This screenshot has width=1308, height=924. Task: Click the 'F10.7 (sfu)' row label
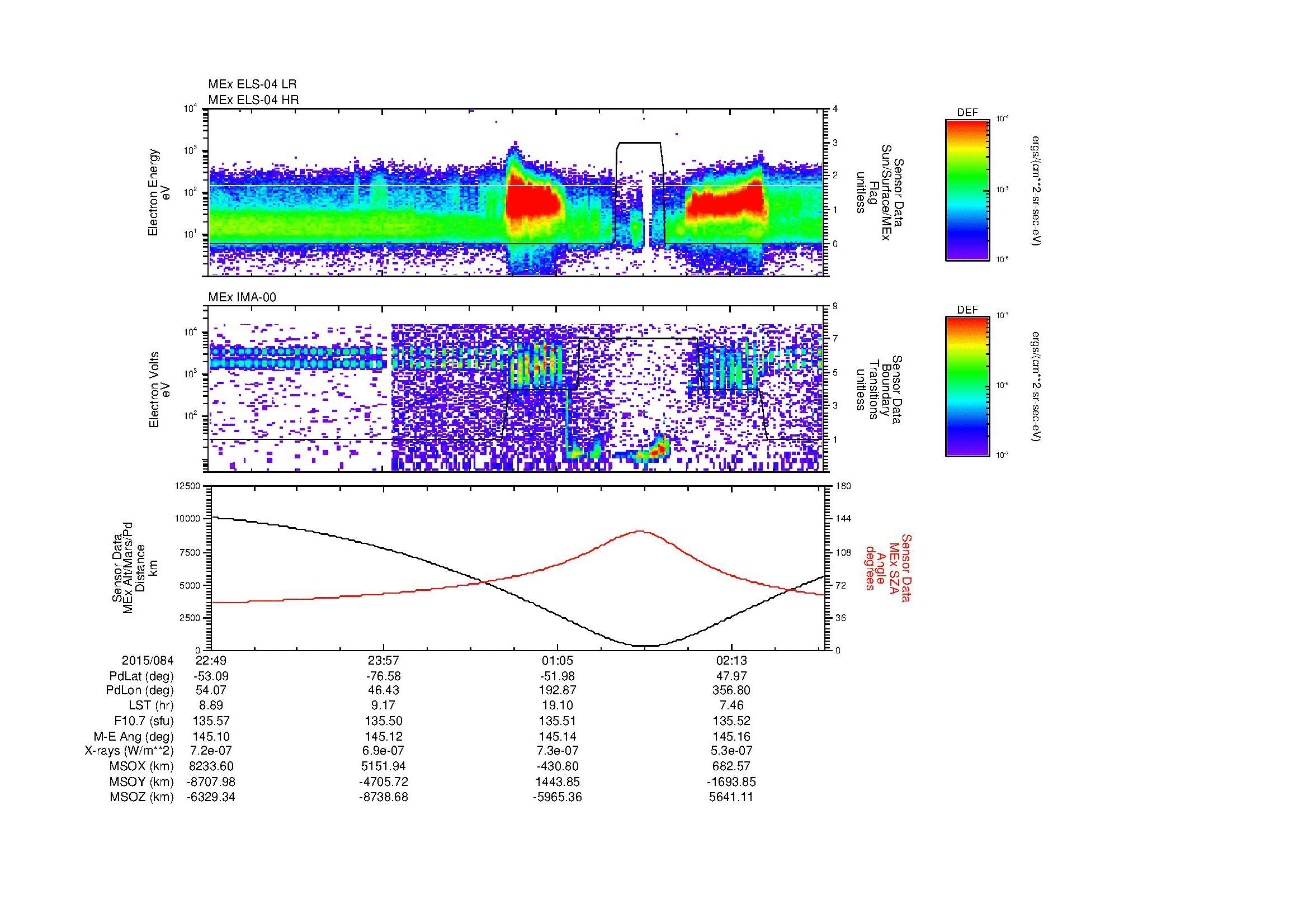[144, 721]
